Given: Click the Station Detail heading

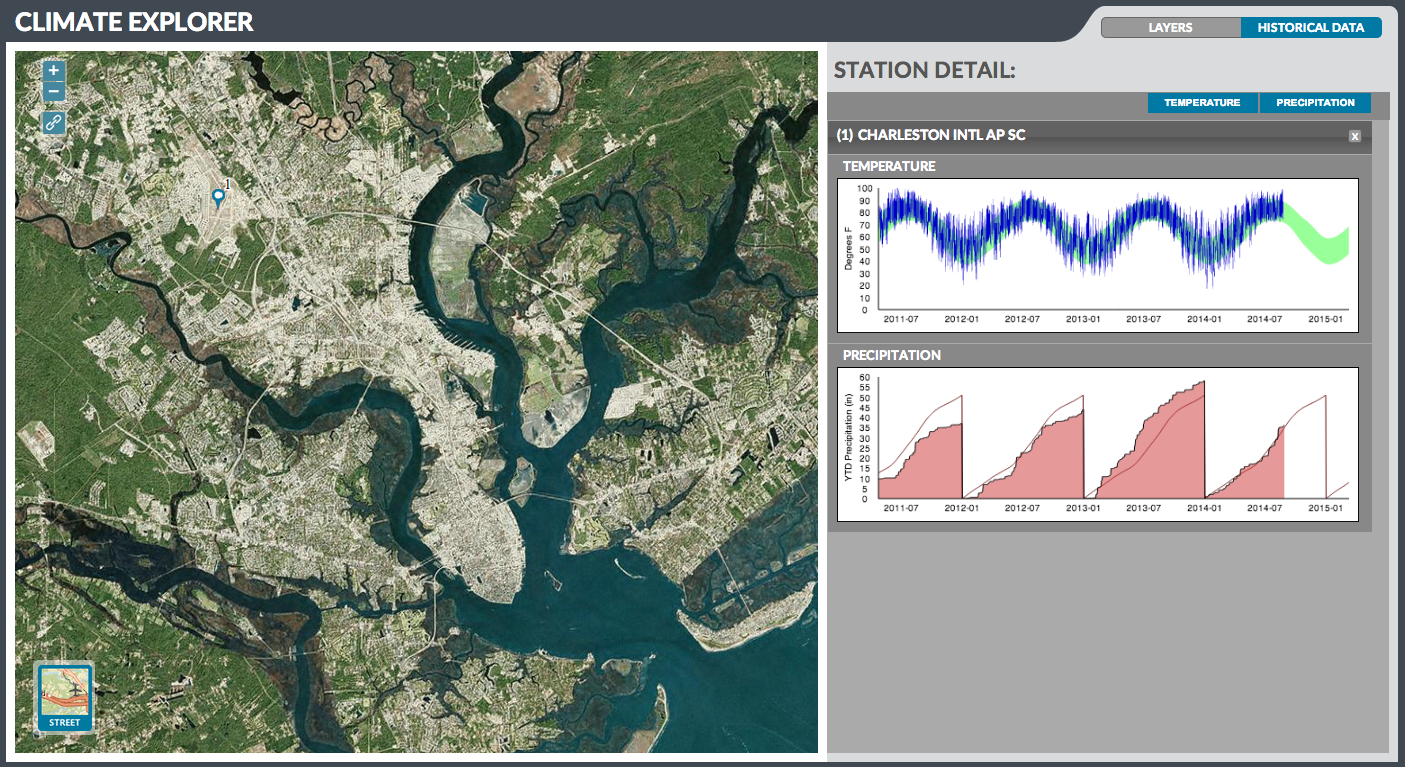Looking at the screenshot, I should tap(925, 70).
